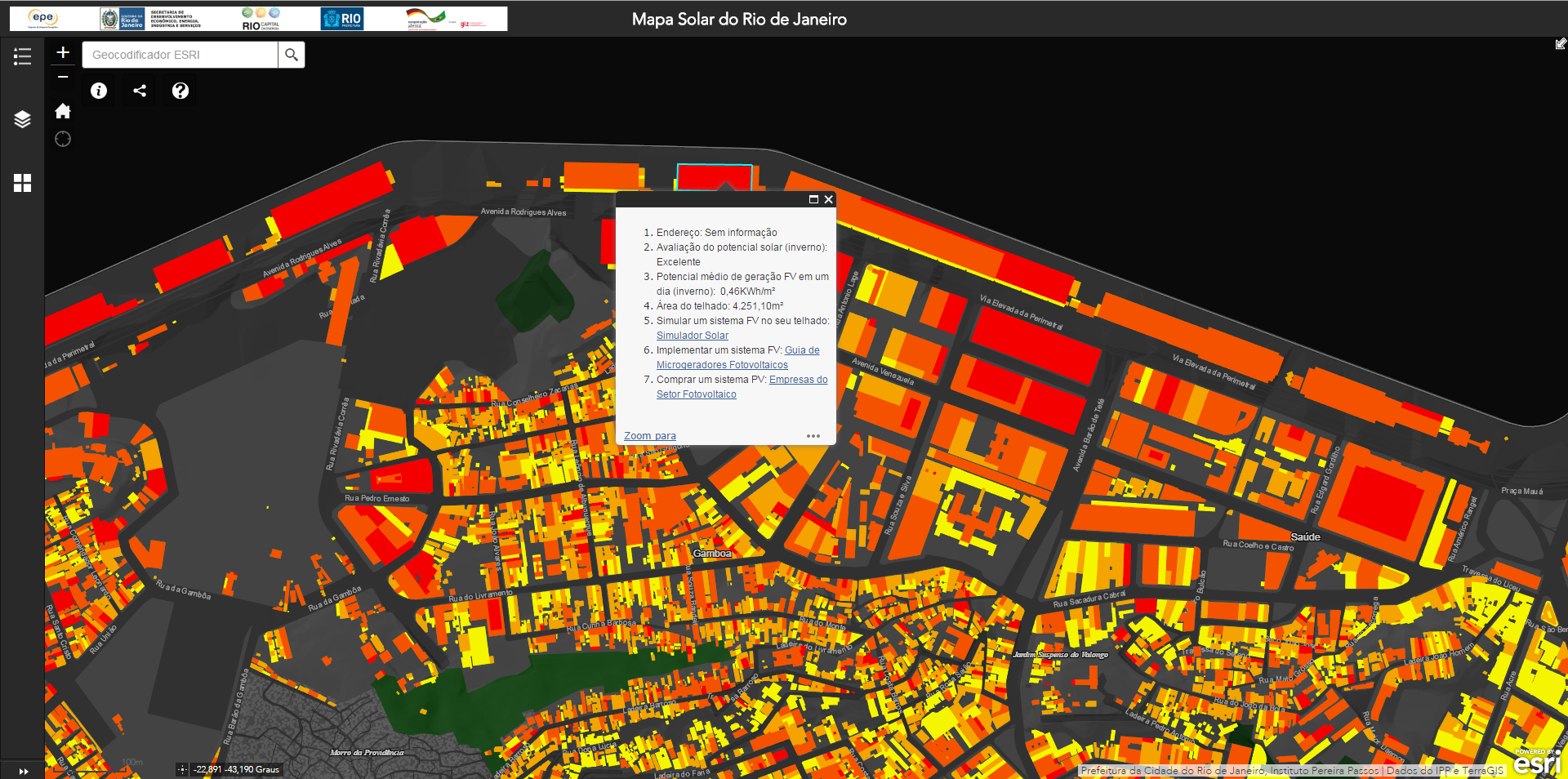Viewport: 1568px width, 779px height.
Task: Click the Saúde neighborhood label
Action: (x=1305, y=536)
